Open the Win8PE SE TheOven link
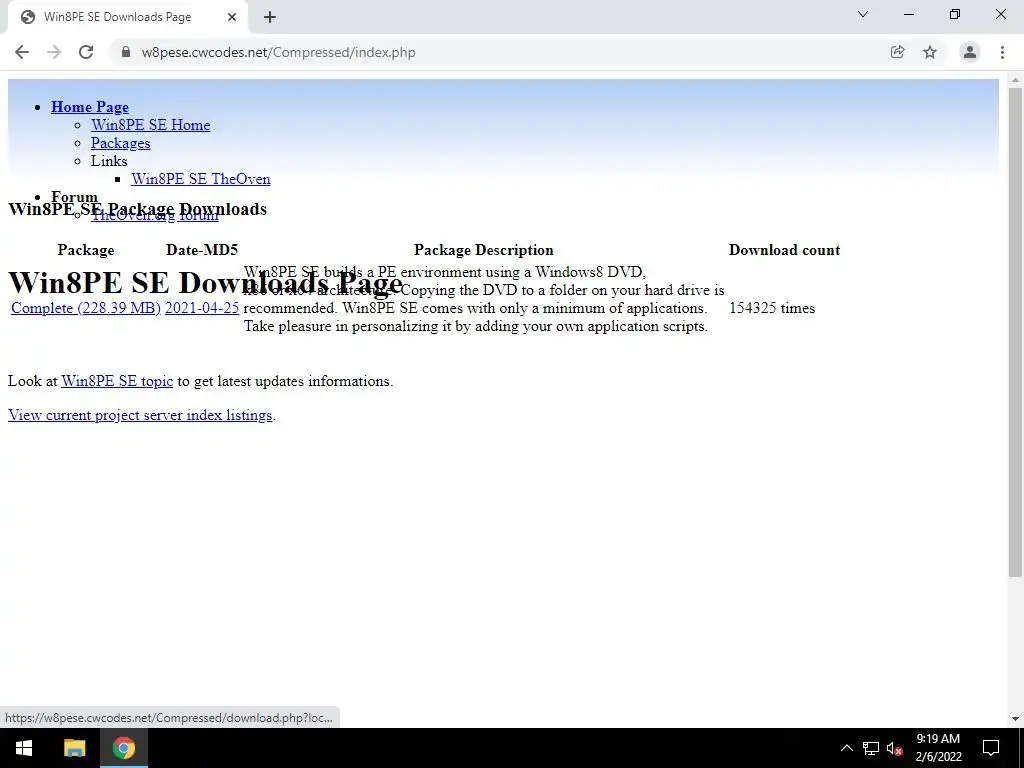The image size is (1024, 768). [200, 179]
